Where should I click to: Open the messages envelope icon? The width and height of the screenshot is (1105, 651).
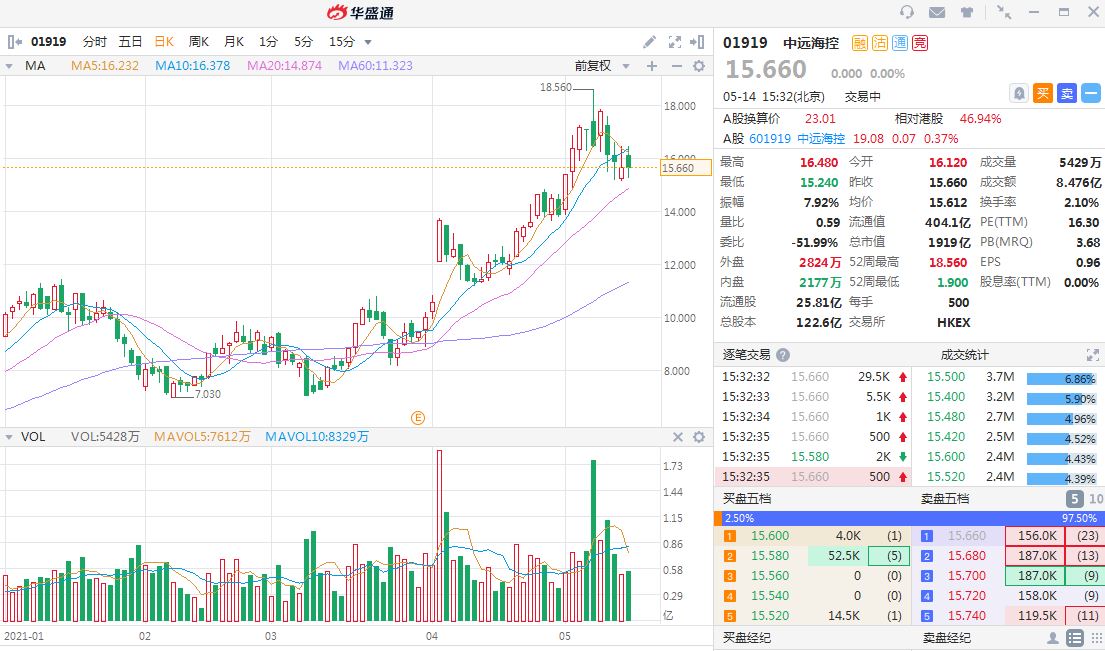tap(937, 12)
